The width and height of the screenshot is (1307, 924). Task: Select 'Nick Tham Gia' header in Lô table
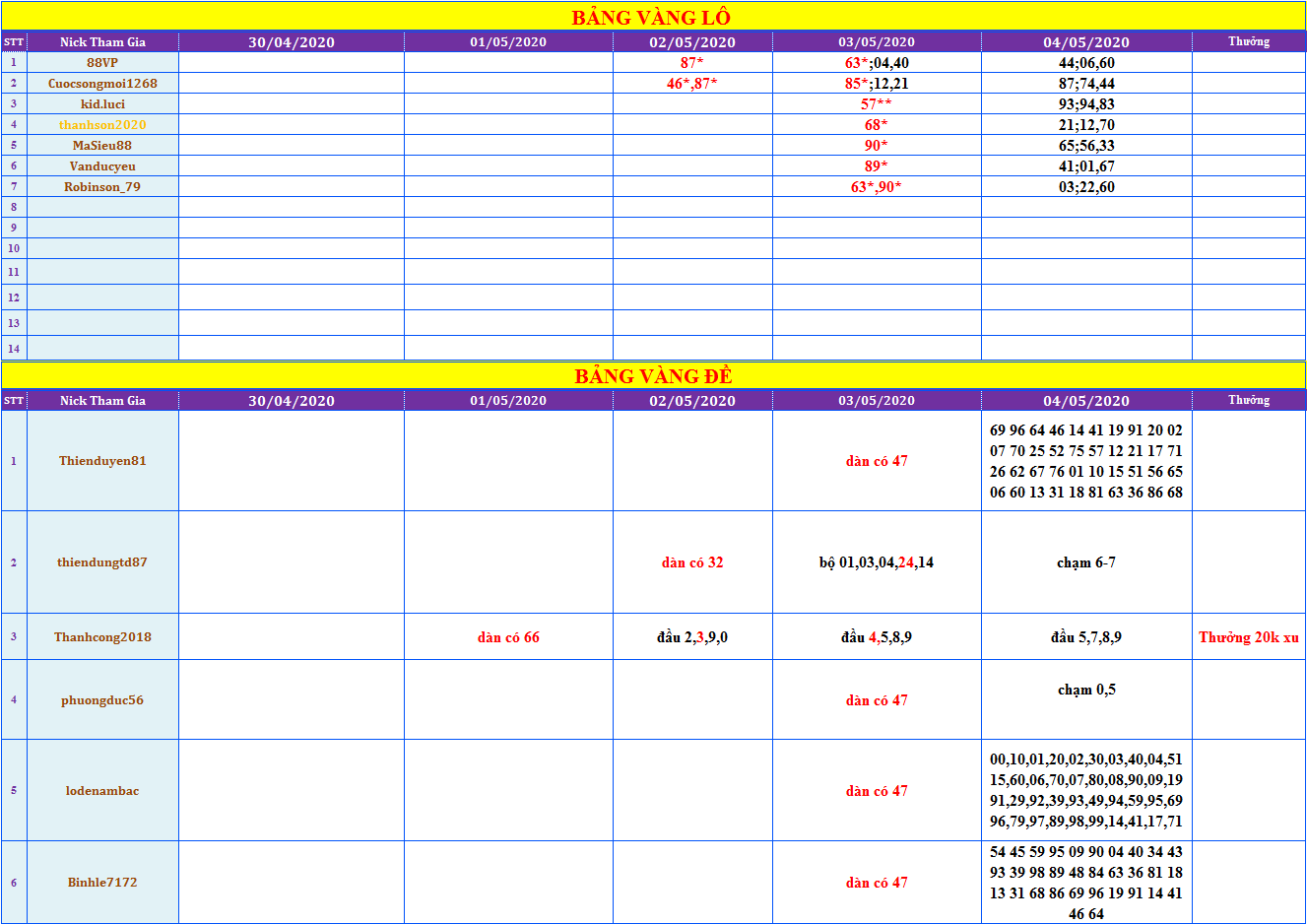[102, 41]
